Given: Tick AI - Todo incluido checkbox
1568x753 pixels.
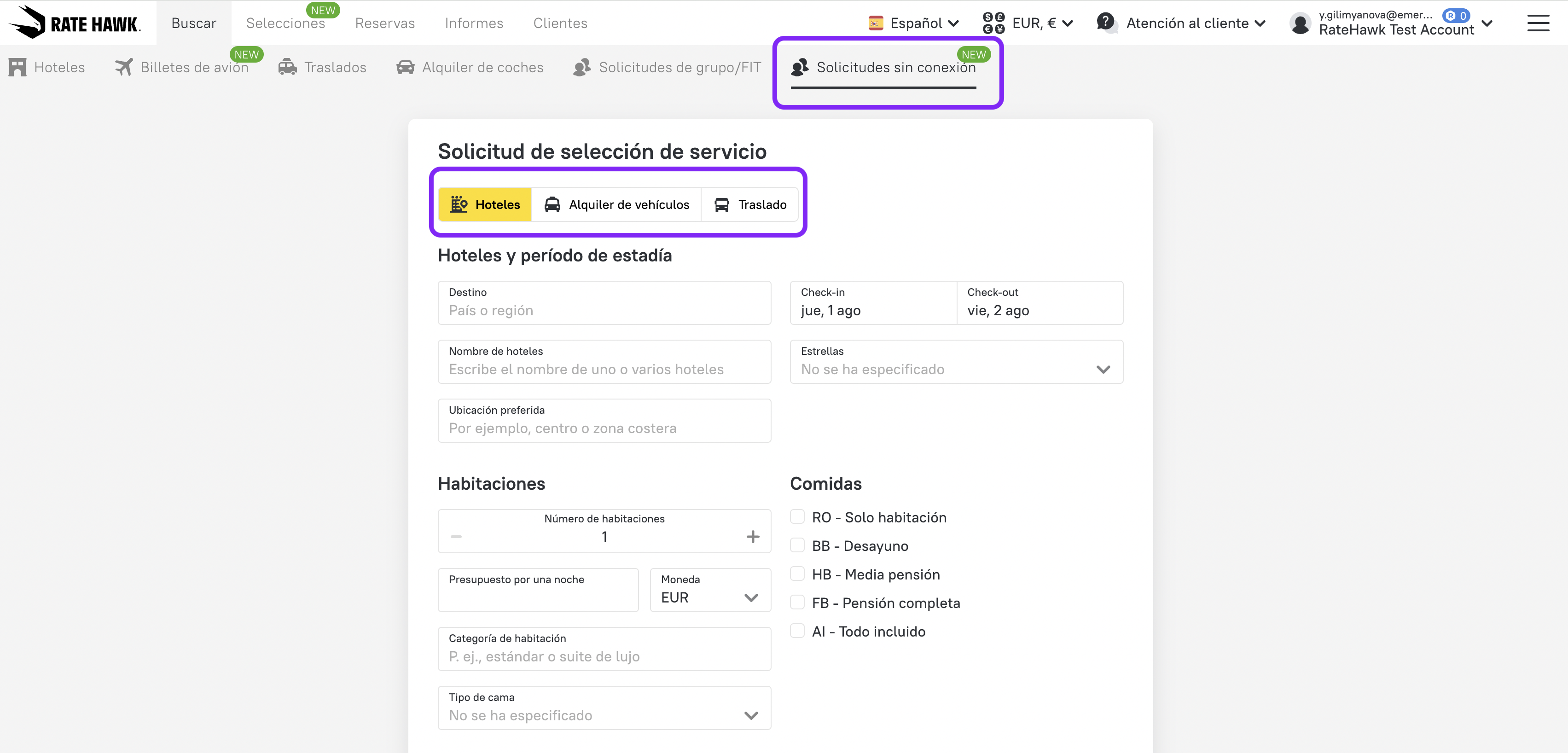Looking at the screenshot, I should click(x=797, y=631).
